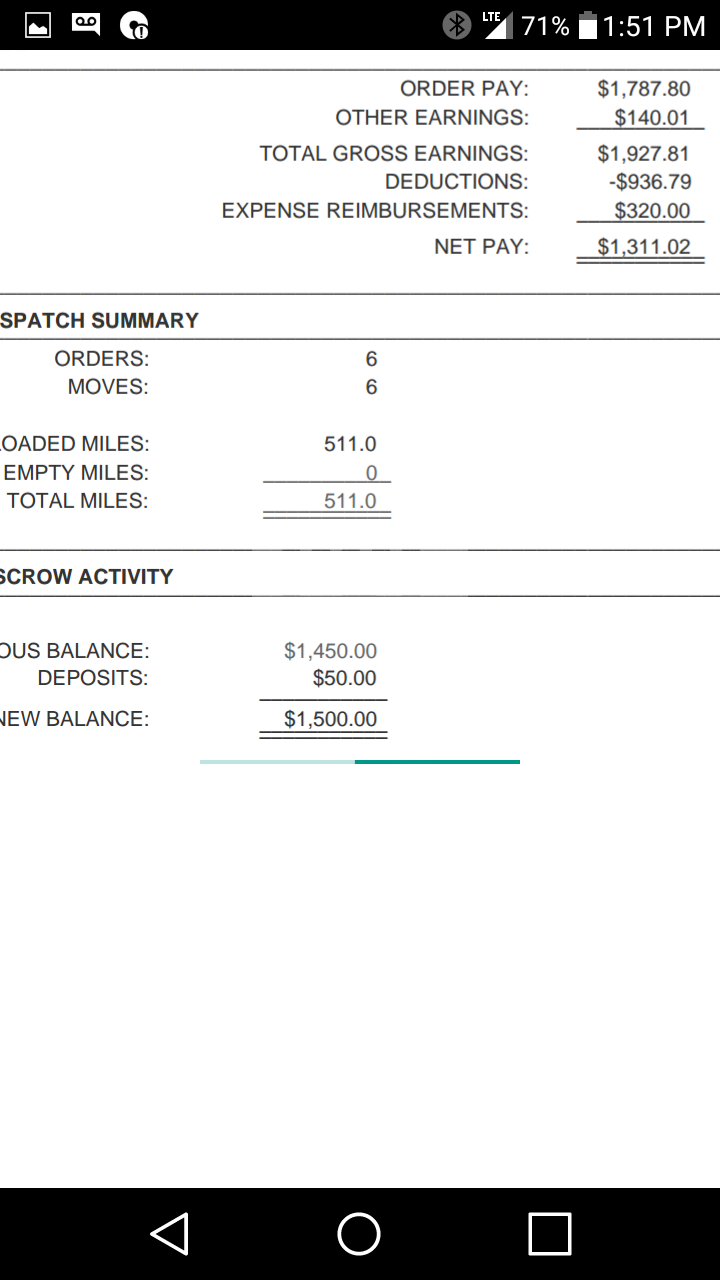Viewport: 720px width, 1280px height.
Task: Tap the Bluetooth status icon
Action: (457, 25)
